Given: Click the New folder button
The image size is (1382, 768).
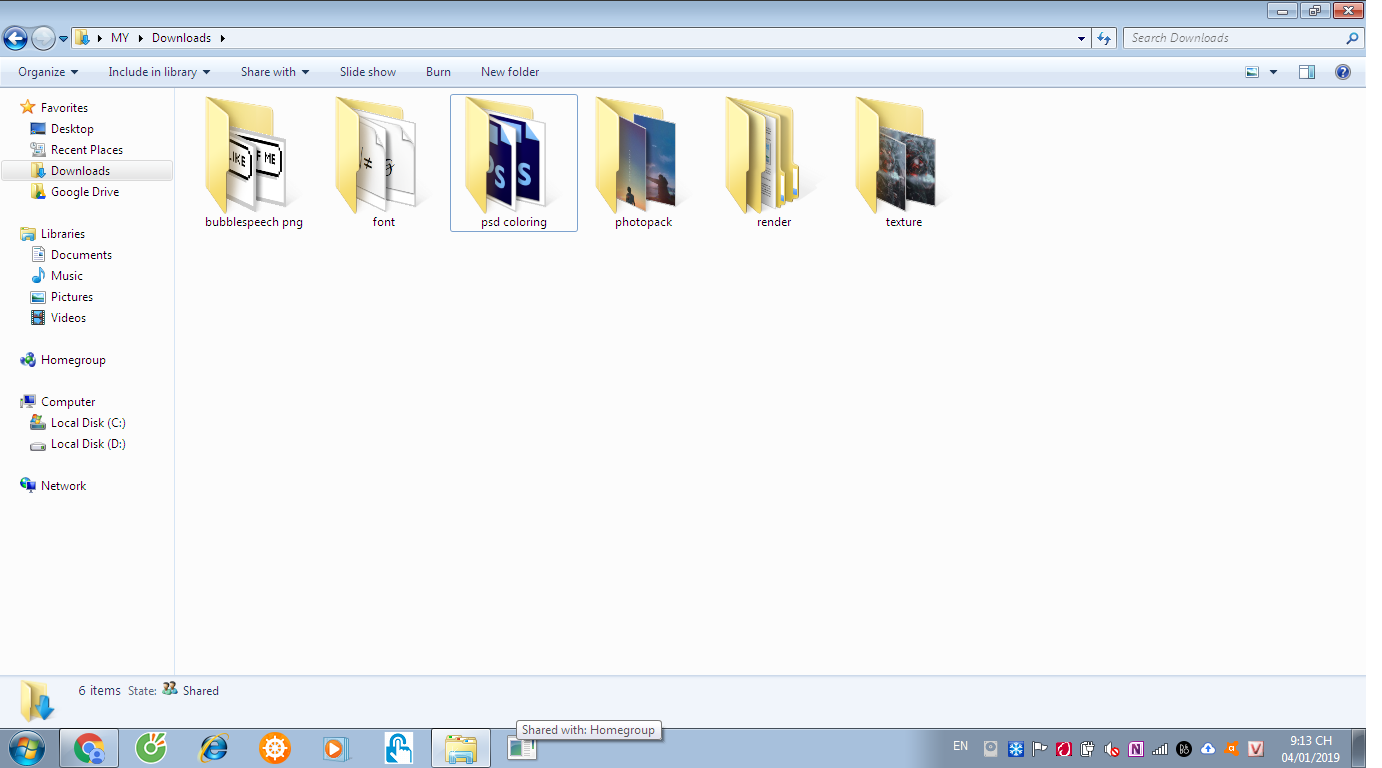Looking at the screenshot, I should [x=510, y=72].
